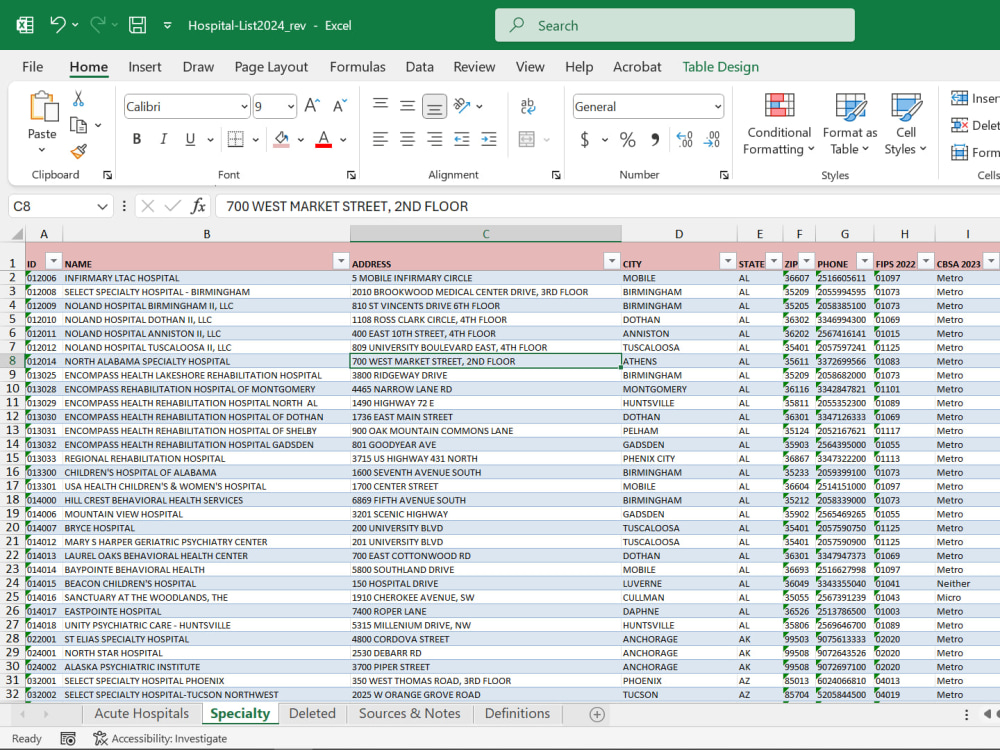1000x750 pixels.
Task: Switch to the Page Layout ribbon tab
Action: click(x=271, y=67)
